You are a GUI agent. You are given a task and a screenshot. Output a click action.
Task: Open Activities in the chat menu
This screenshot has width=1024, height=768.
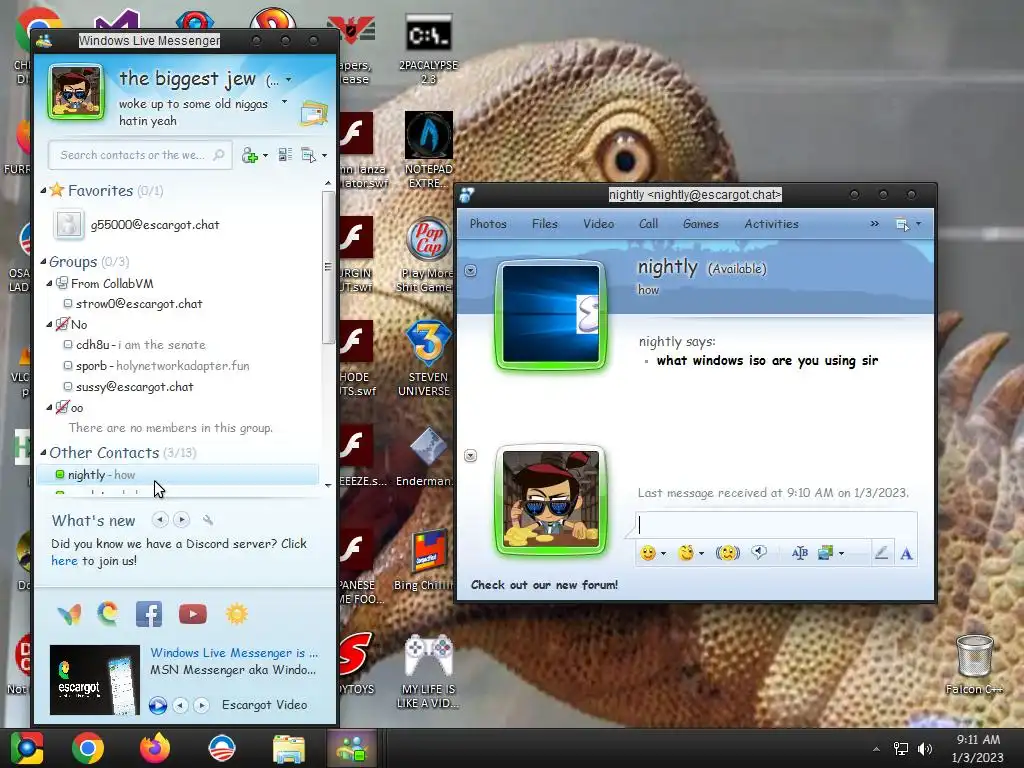(771, 224)
